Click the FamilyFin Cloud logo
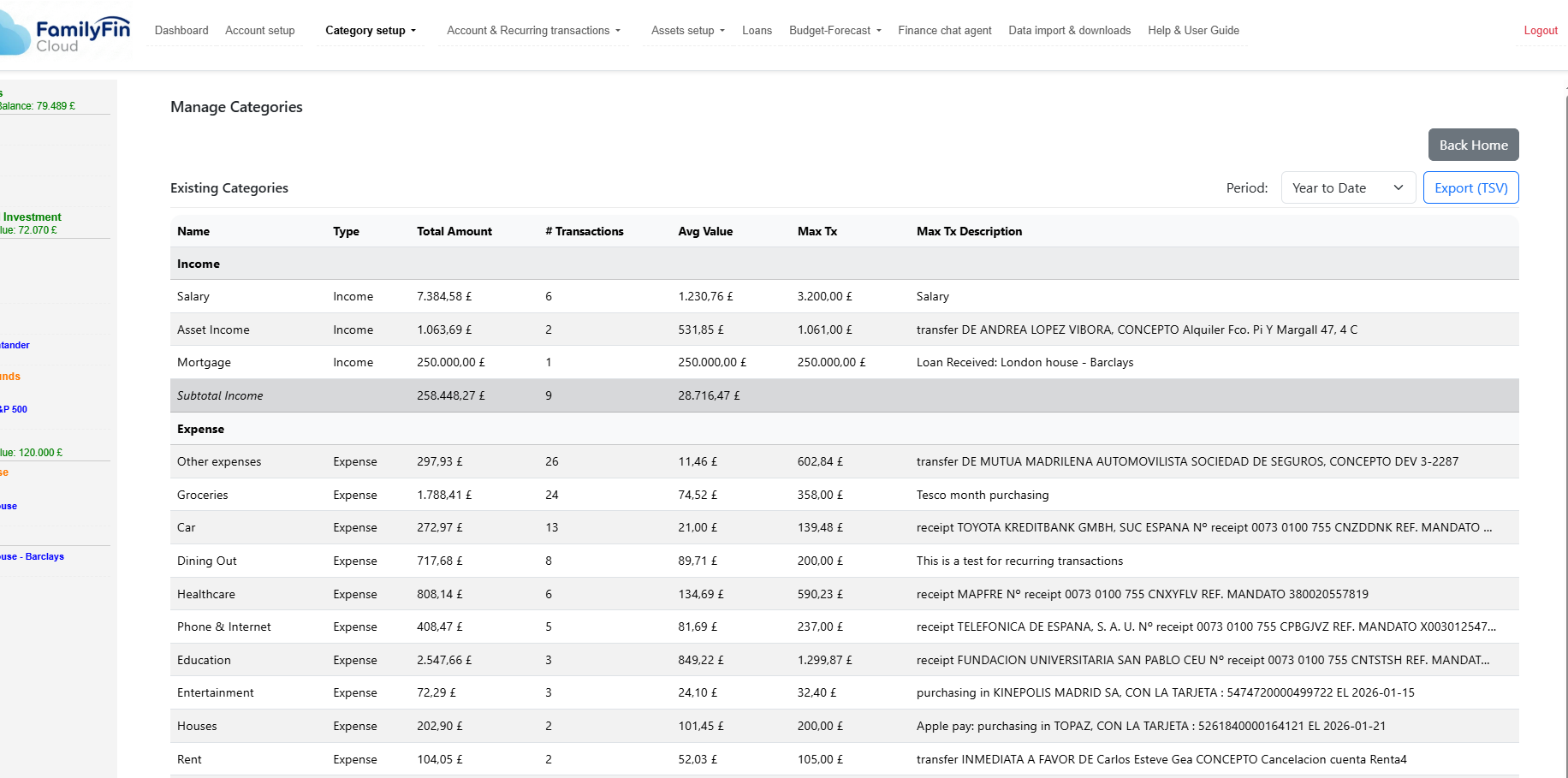 click(x=65, y=35)
